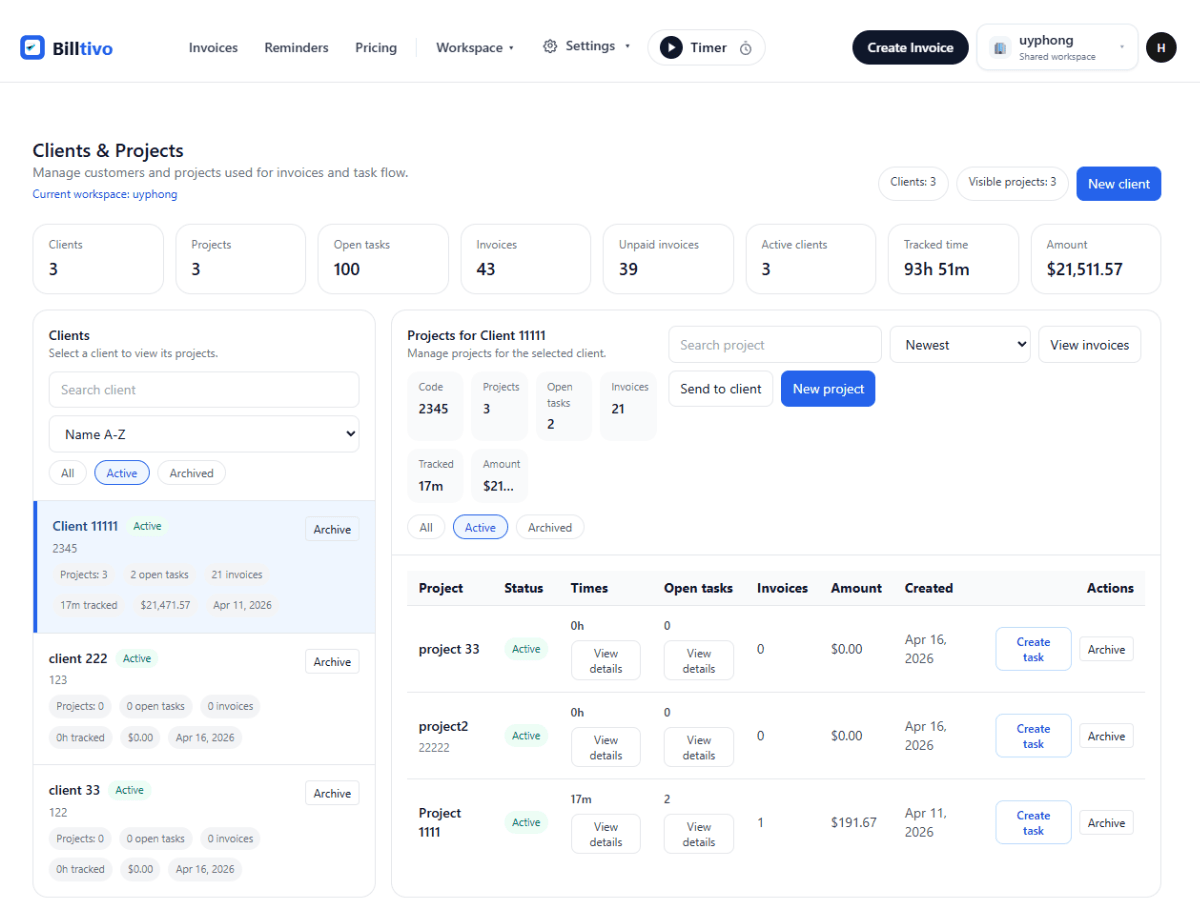Click the Amount $21,511.57 card
The height and width of the screenshot is (900, 1200).
tap(1096, 259)
